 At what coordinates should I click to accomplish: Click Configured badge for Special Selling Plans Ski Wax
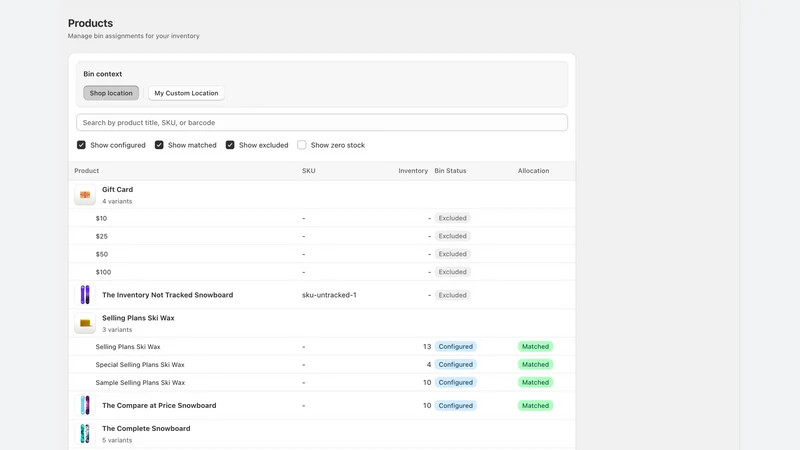click(x=456, y=365)
